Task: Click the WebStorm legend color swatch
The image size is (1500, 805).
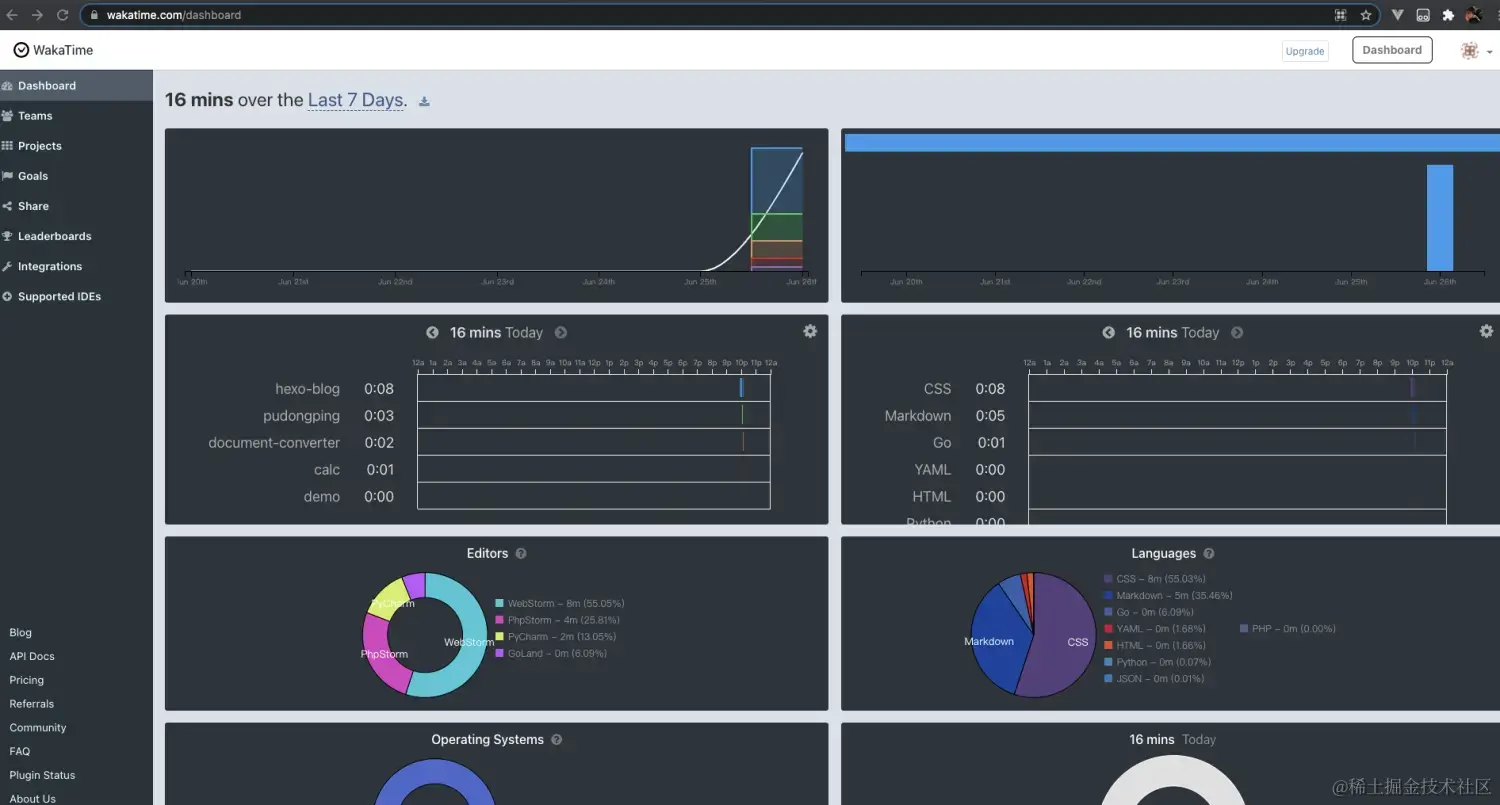Action: [500, 604]
